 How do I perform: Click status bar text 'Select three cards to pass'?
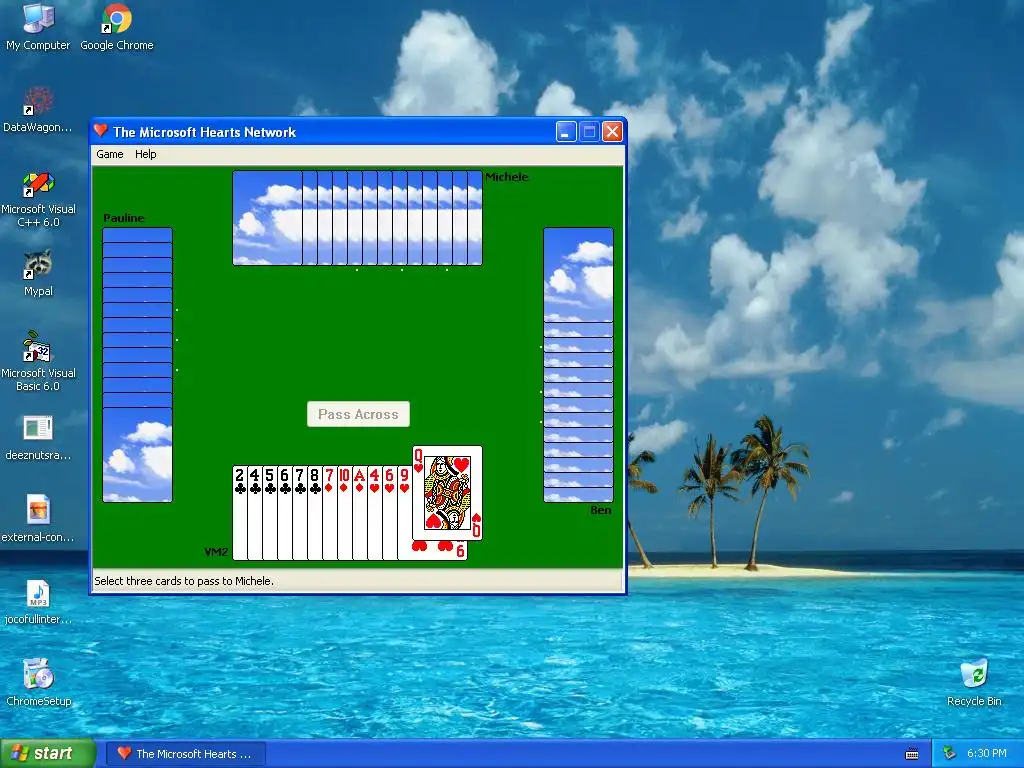pos(184,581)
